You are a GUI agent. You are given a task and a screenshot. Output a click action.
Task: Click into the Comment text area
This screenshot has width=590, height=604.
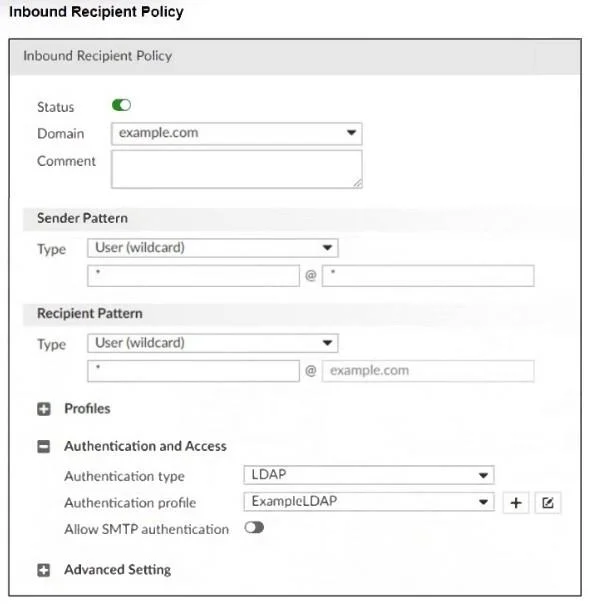pos(236,169)
